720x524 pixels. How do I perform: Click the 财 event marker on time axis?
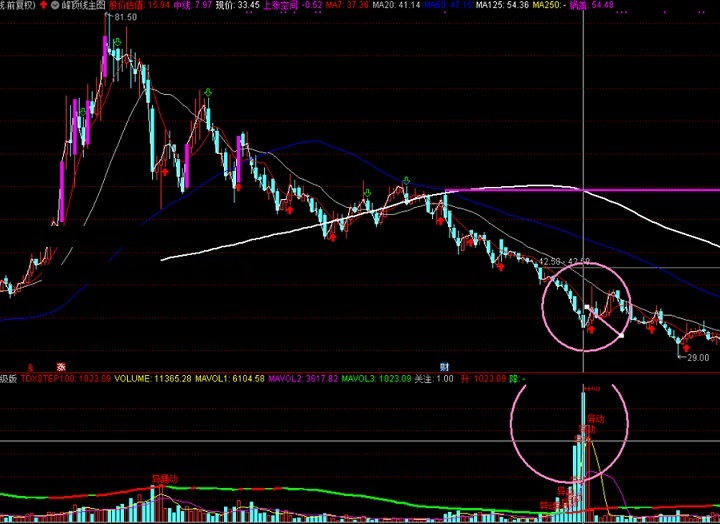pos(444,367)
